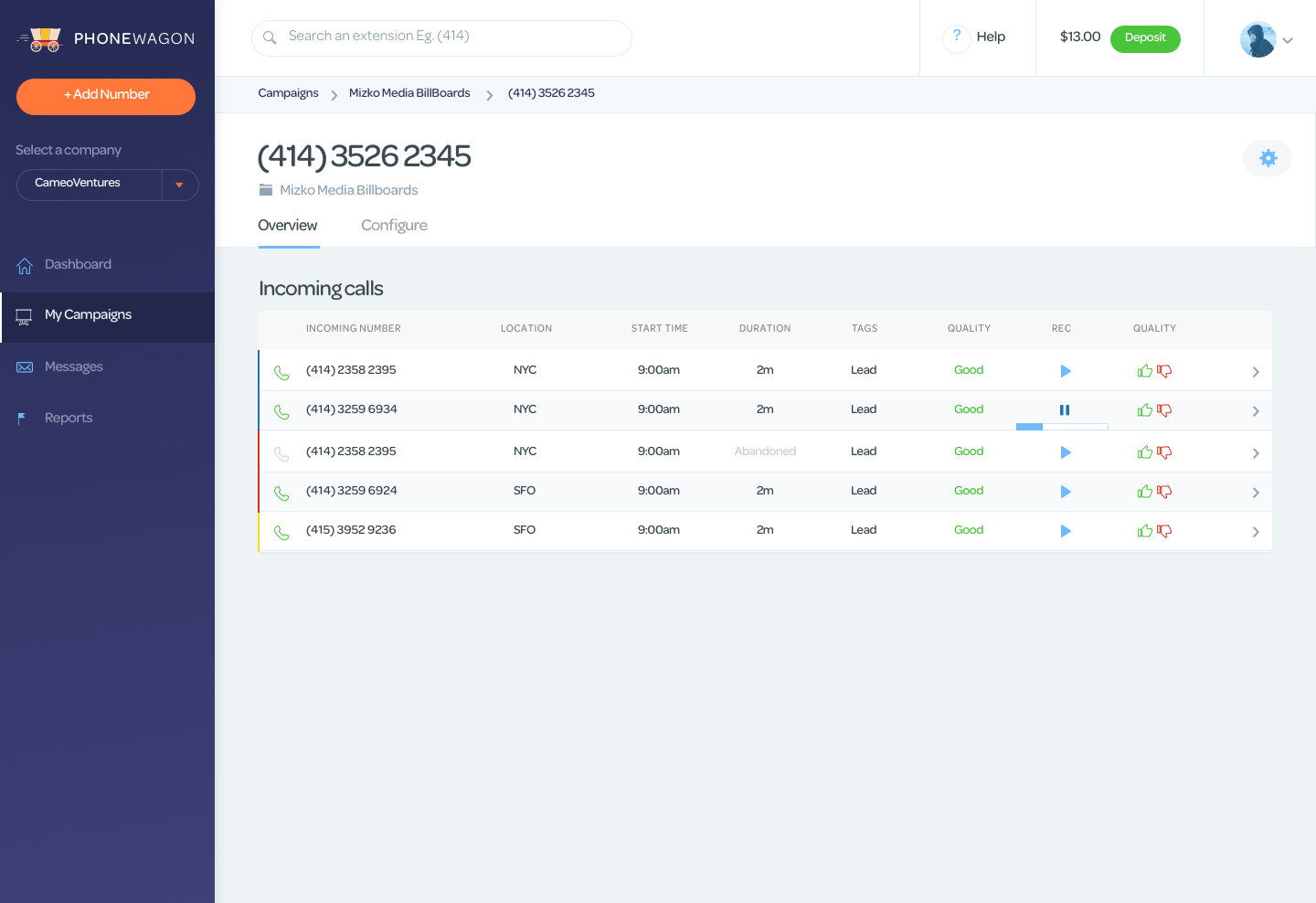Image resolution: width=1316 pixels, height=903 pixels.
Task: Click the PhoneWagon logo
Action: [106, 38]
